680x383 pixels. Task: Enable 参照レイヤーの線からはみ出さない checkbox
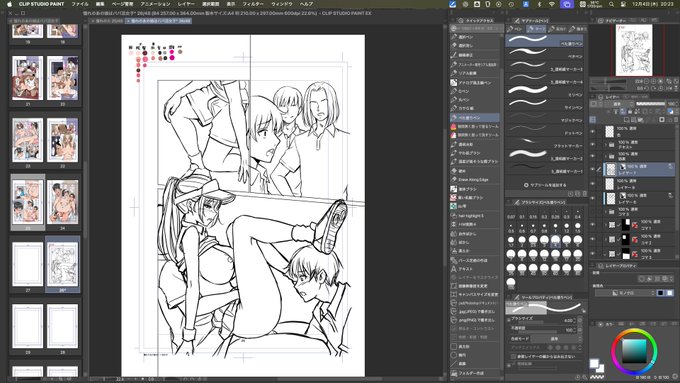(513, 356)
